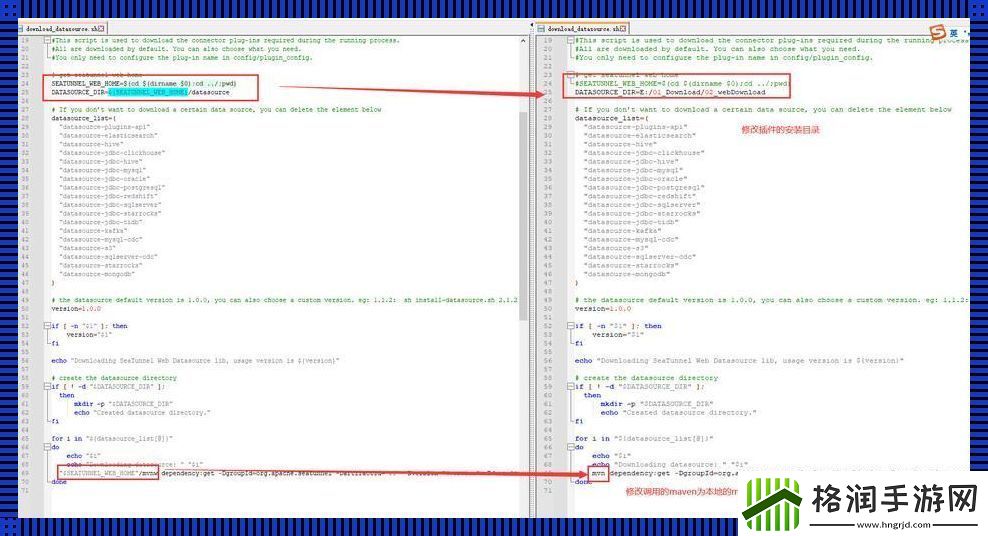Collapse comment block fold at line 19, right pane
The width and height of the screenshot is (988, 536).
pyautogui.click(x=570, y=41)
